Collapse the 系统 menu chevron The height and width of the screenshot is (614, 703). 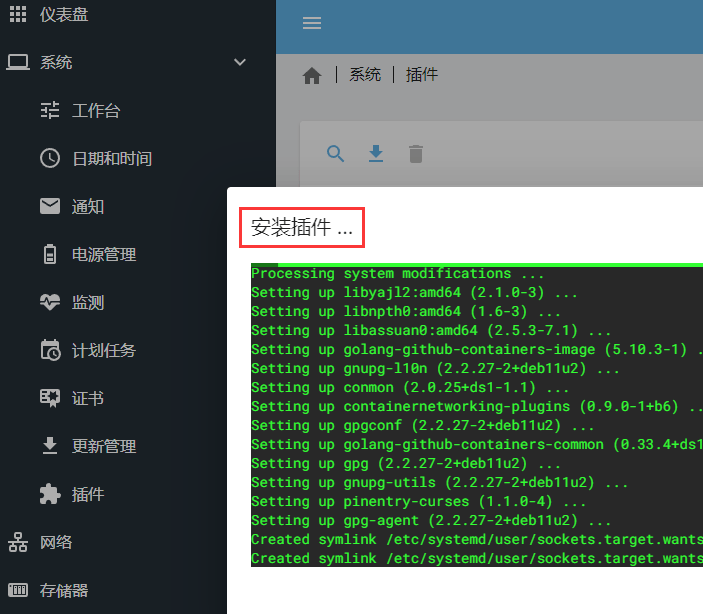click(x=240, y=62)
